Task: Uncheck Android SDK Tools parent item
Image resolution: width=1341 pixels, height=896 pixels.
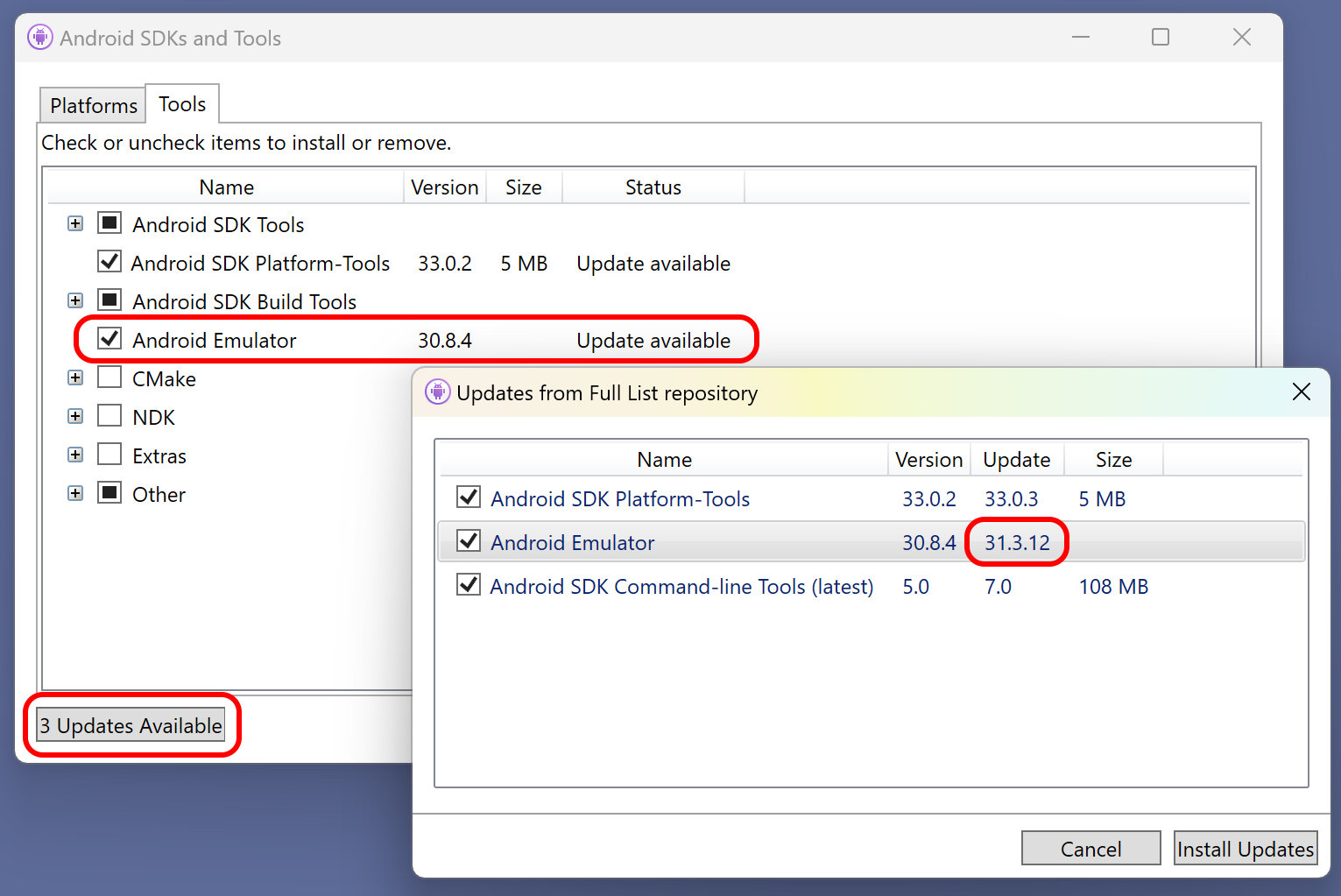Action: 109,223
